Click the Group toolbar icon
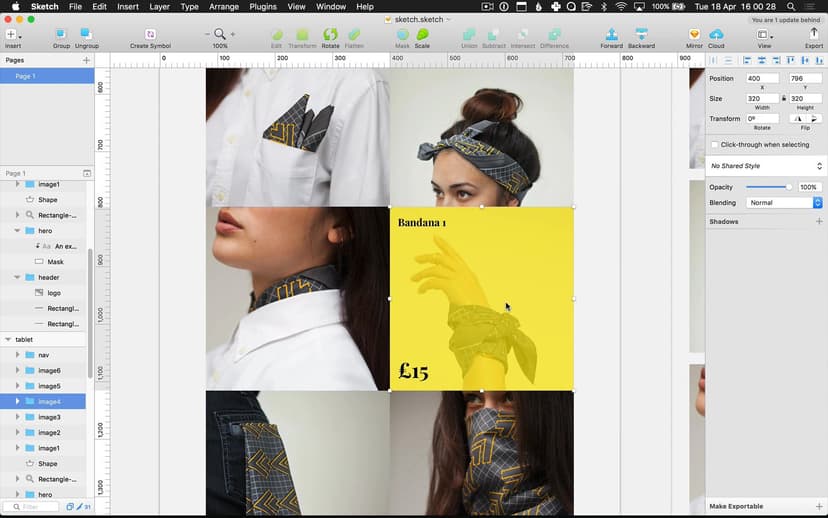 61,35
